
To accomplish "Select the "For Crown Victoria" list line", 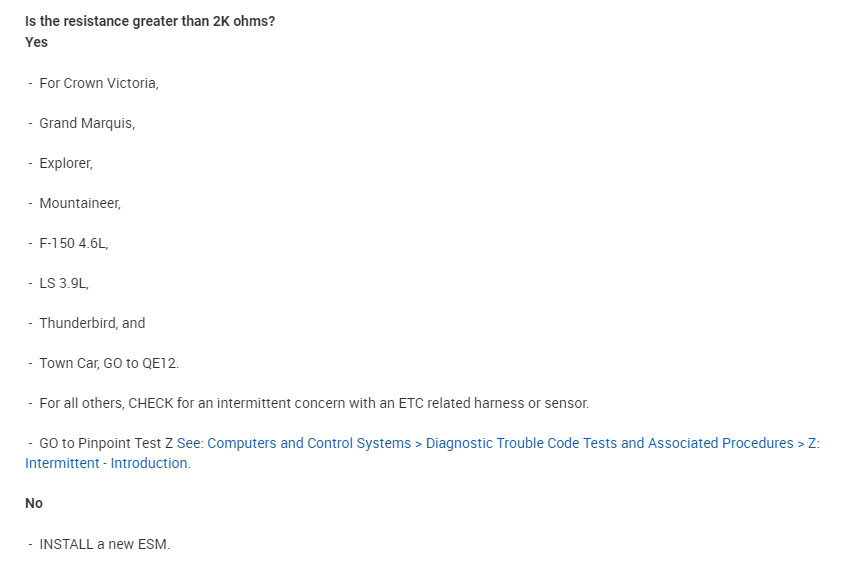I will point(98,83).
